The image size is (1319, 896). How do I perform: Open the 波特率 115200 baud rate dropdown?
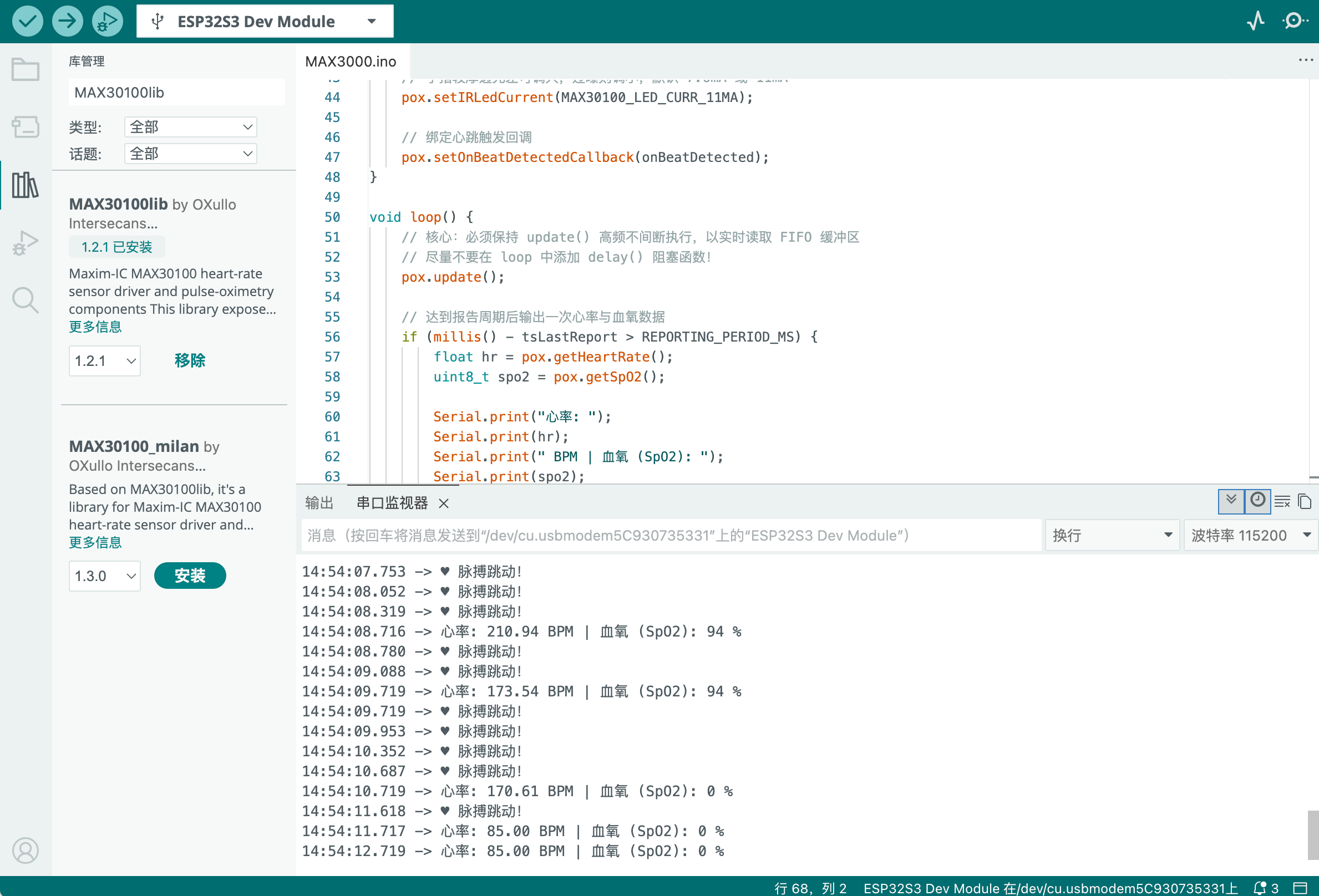(x=1250, y=535)
